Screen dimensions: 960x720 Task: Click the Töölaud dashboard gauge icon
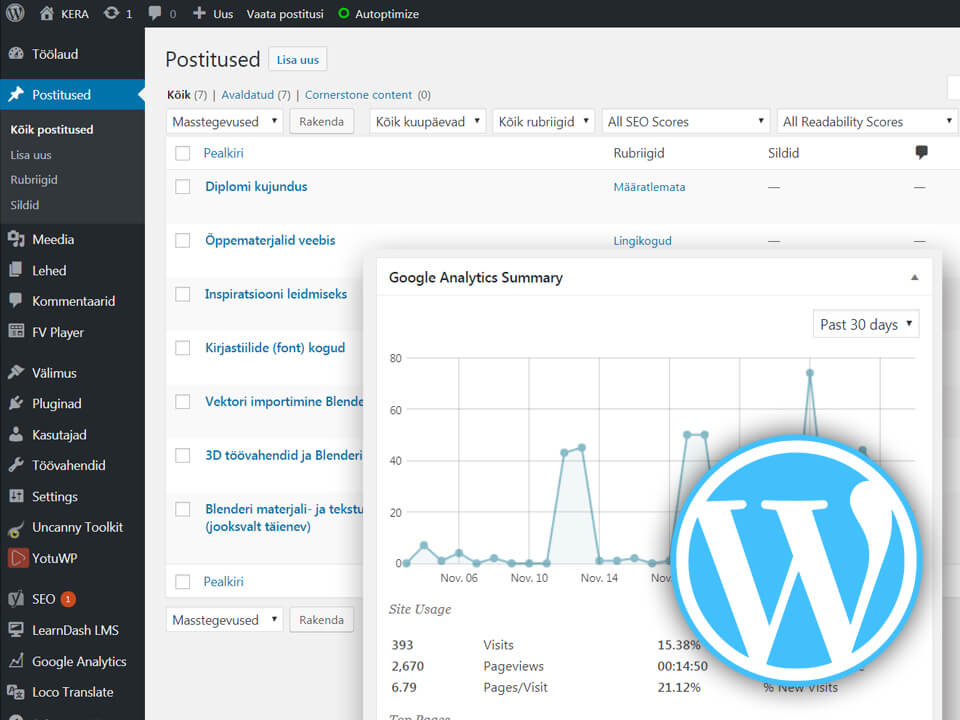(16, 54)
